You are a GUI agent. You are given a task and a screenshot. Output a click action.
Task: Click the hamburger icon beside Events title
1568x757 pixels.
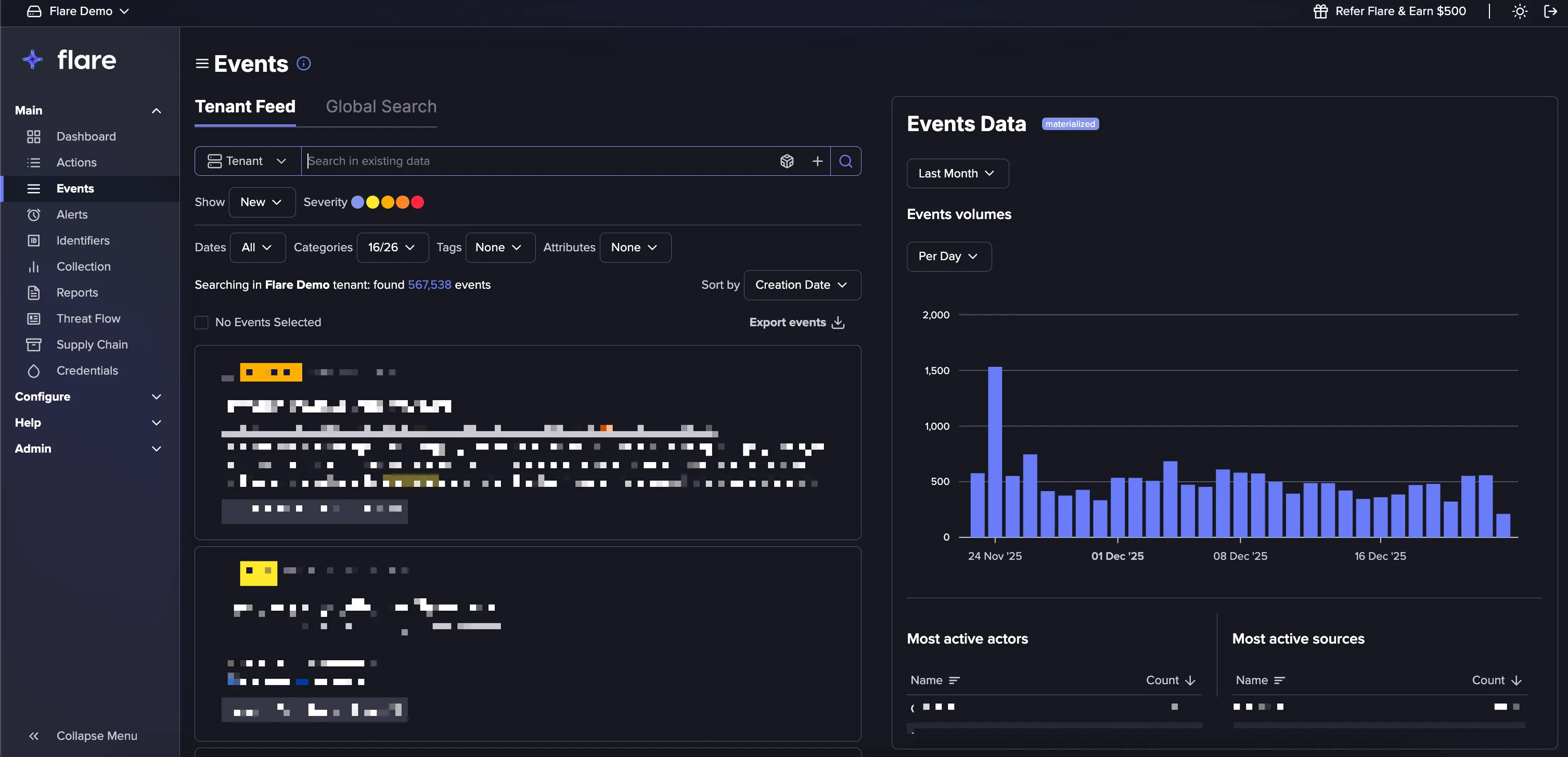tap(202, 63)
